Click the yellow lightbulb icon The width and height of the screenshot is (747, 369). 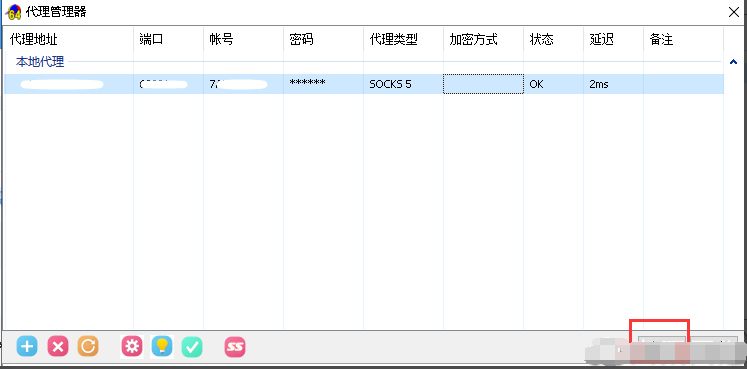click(162, 346)
